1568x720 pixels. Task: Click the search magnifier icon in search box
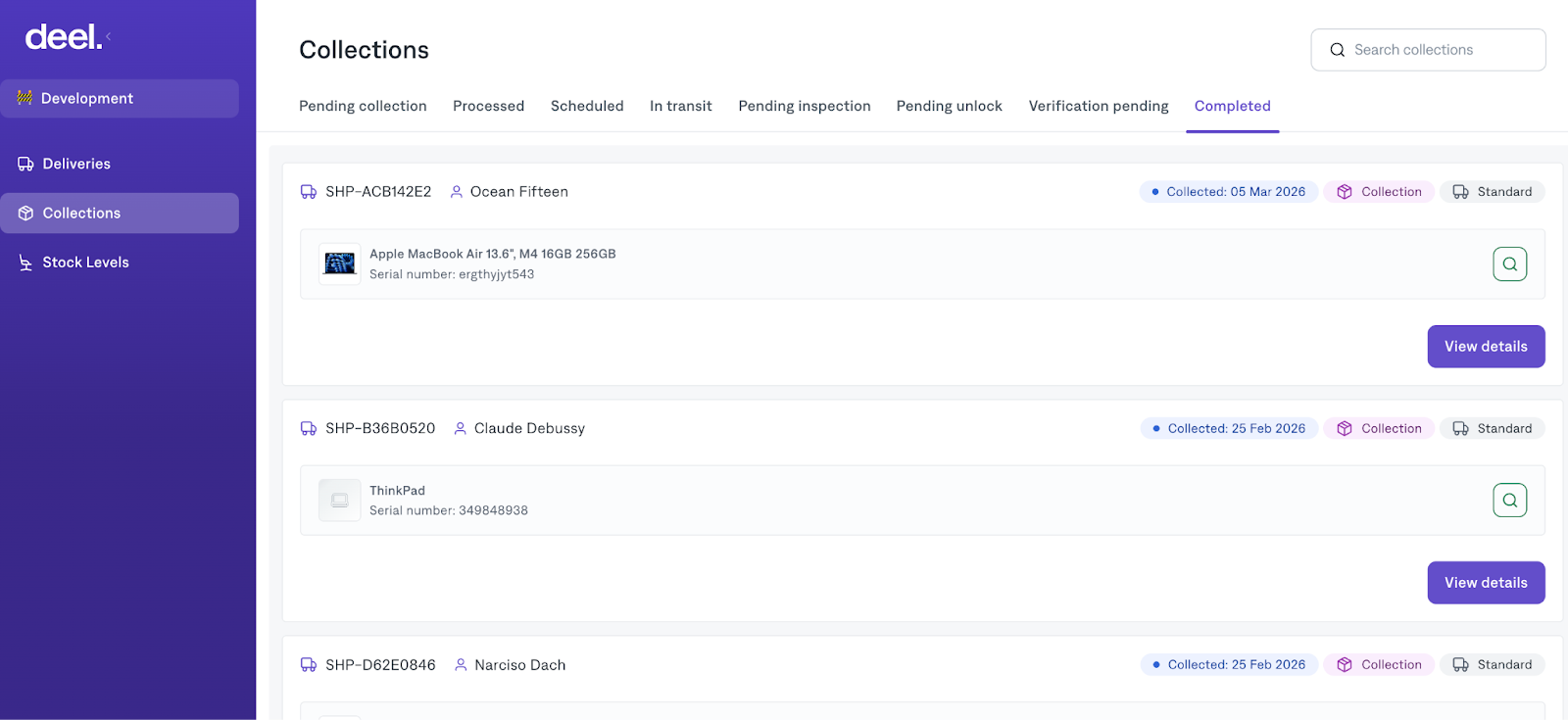pyautogui.click(x=1337, y=50)
